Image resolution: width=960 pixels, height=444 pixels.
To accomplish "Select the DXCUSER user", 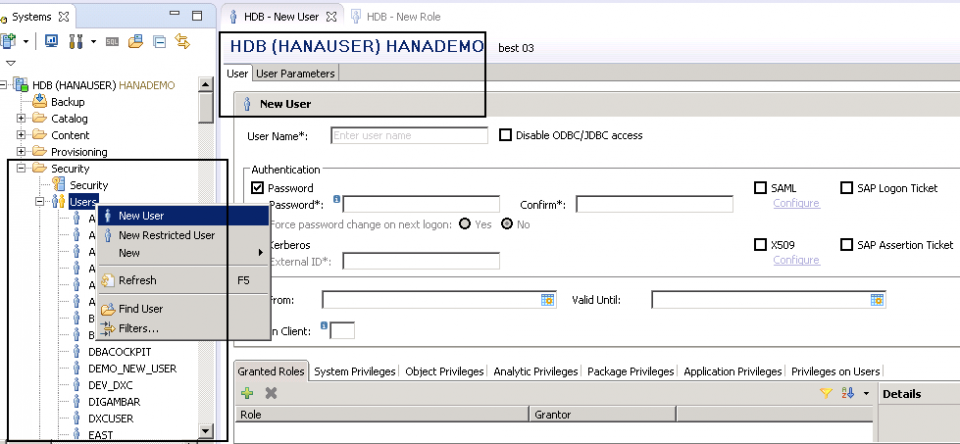I will [x=111, y=418].
